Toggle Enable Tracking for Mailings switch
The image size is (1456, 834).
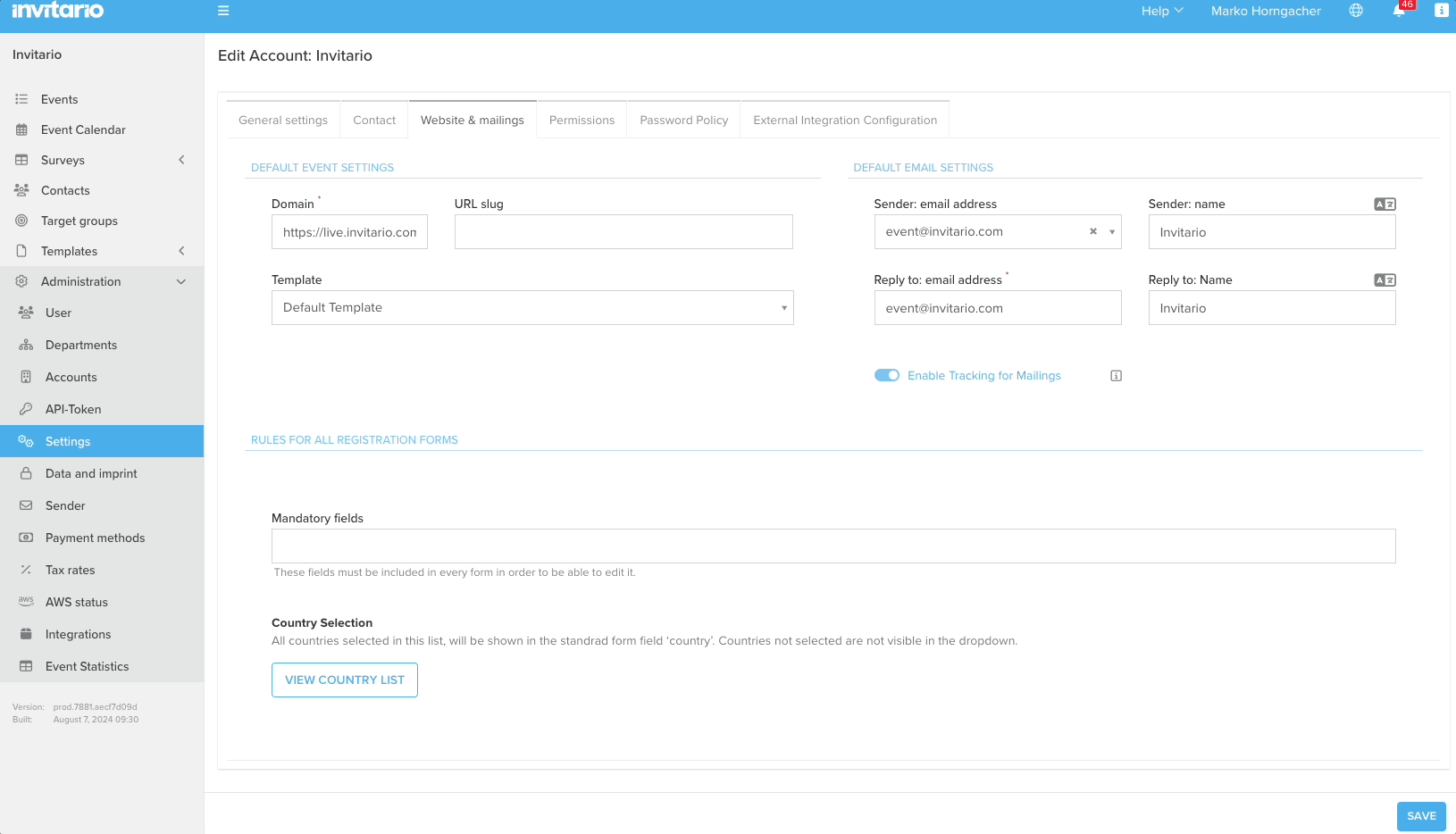coord(886,376)
